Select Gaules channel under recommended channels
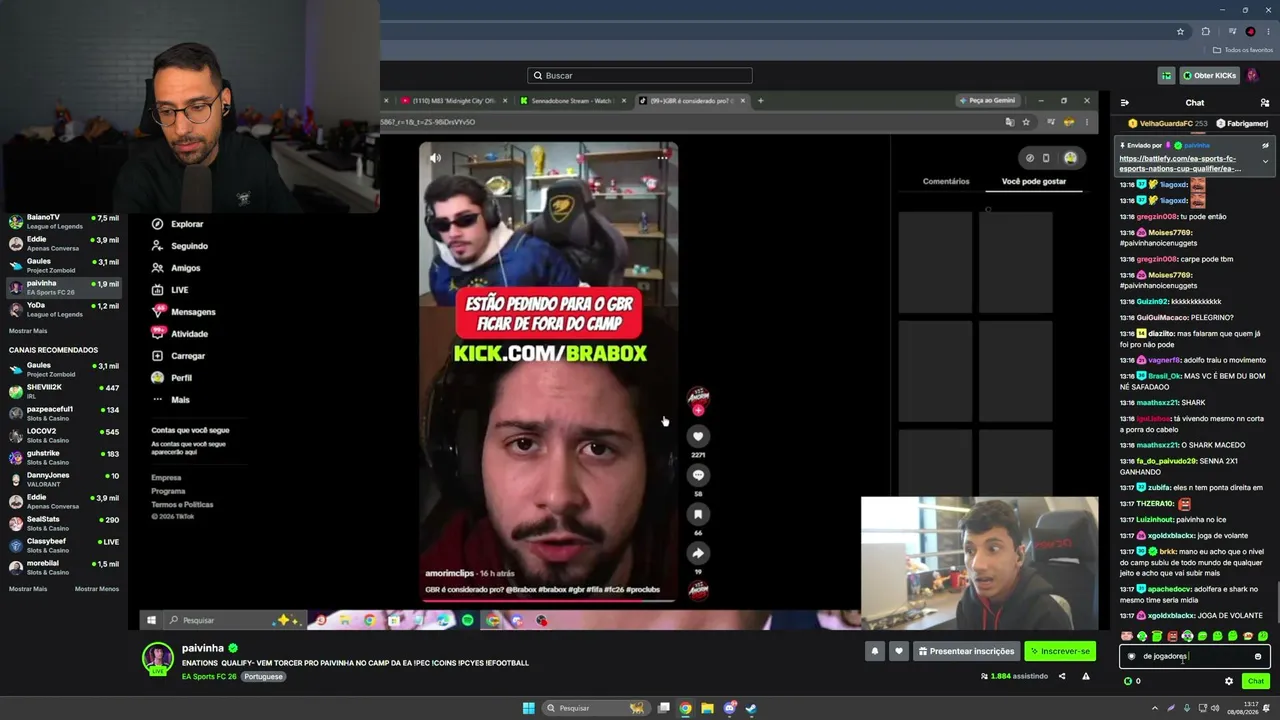The image size is (1280, 720). click(x=64, y=369)
